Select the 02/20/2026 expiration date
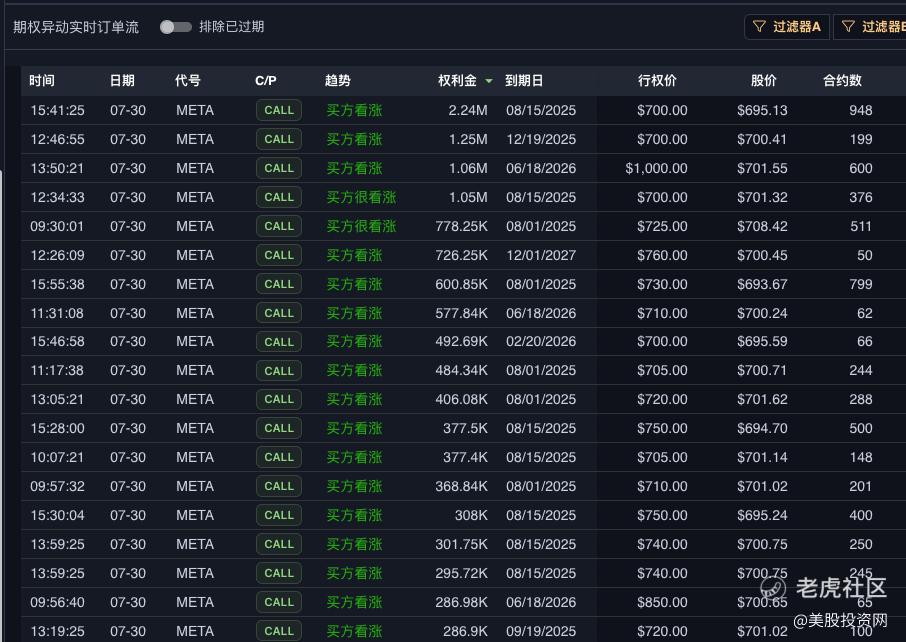 (x=541, y=342)
